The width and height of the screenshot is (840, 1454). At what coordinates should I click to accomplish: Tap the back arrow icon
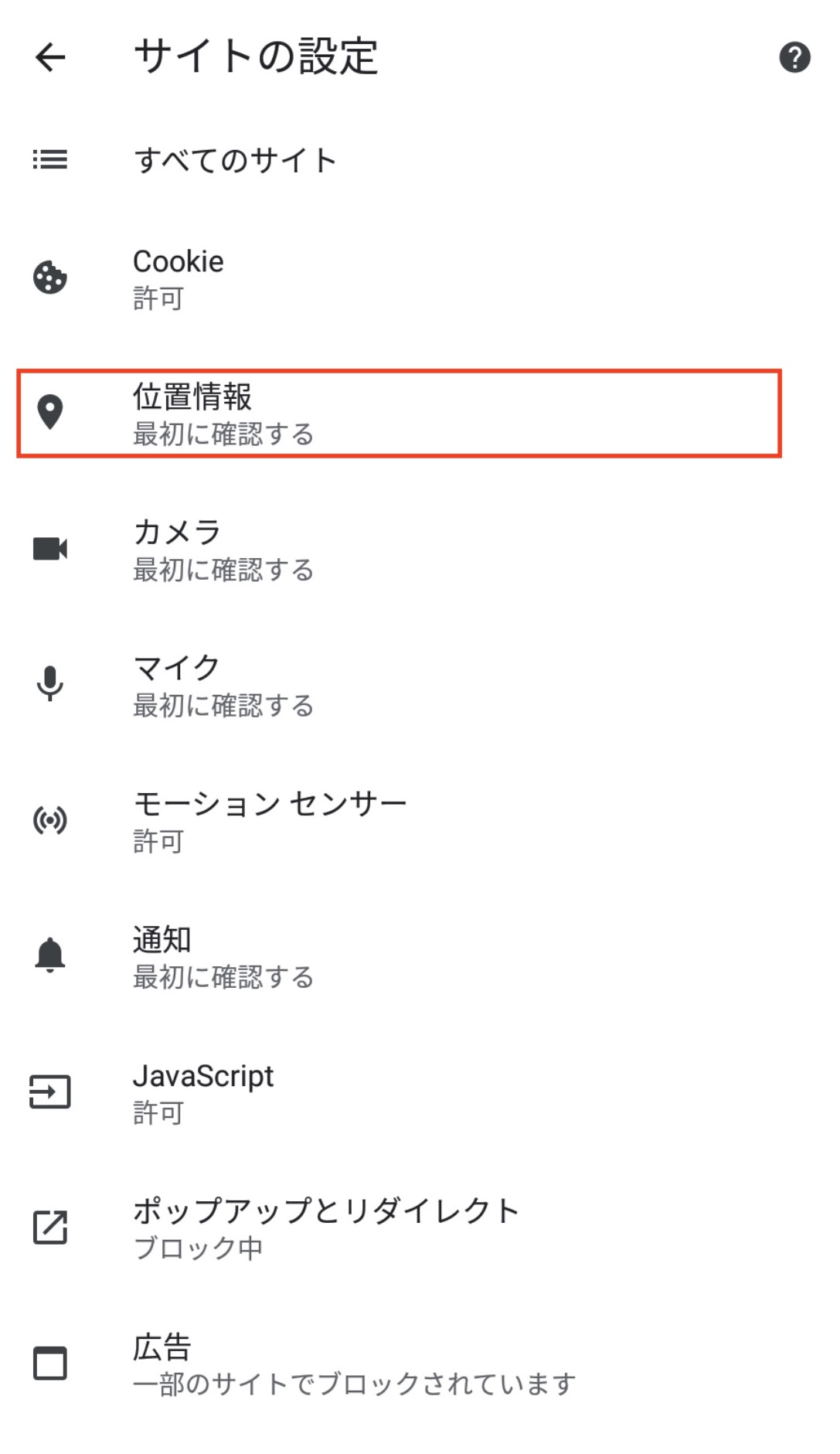50,57
